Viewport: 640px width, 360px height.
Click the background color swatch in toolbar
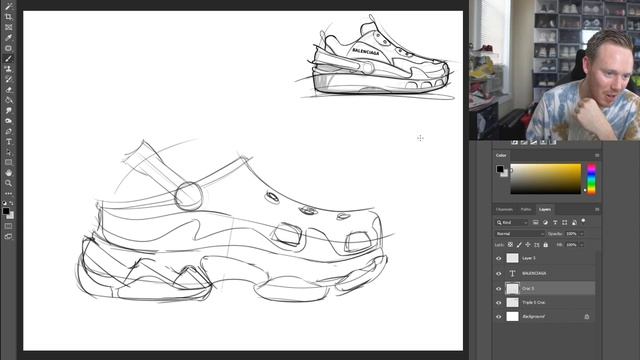coord(11,216)
